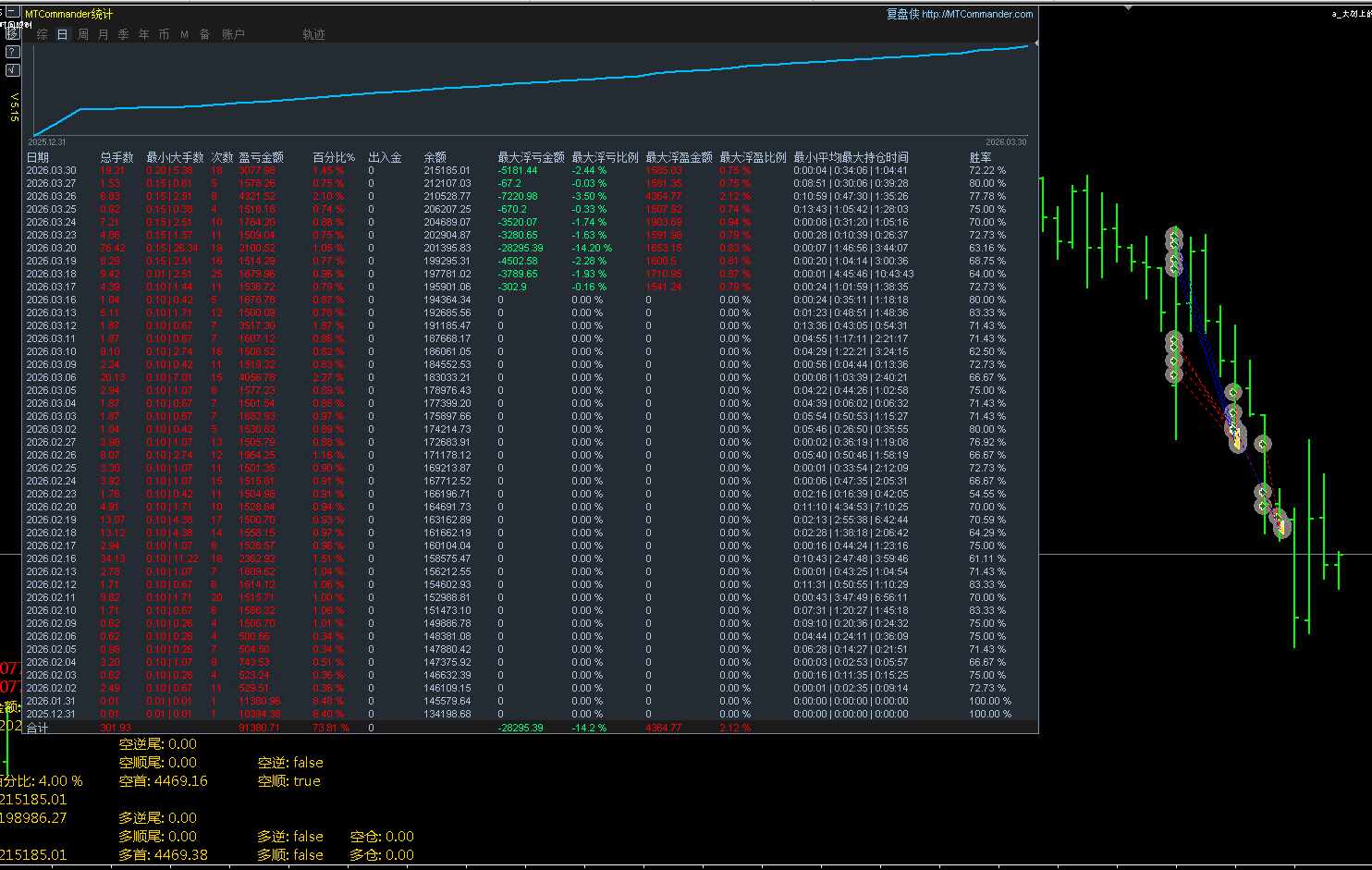Switch to the 周 weekly tab
This screenshot has width=1372, height=870.
click(83, 34)
